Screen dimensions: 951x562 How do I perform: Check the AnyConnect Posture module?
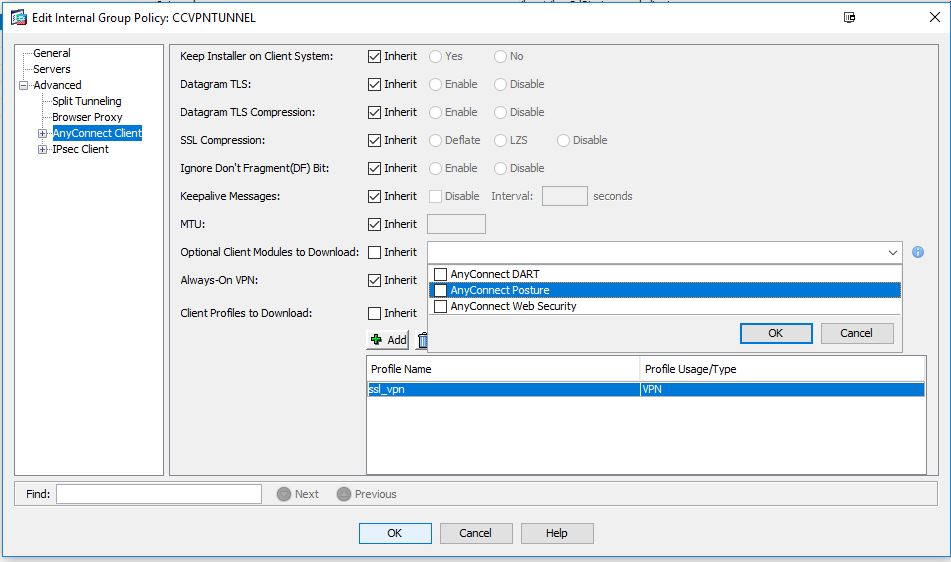tap(440, 290)
